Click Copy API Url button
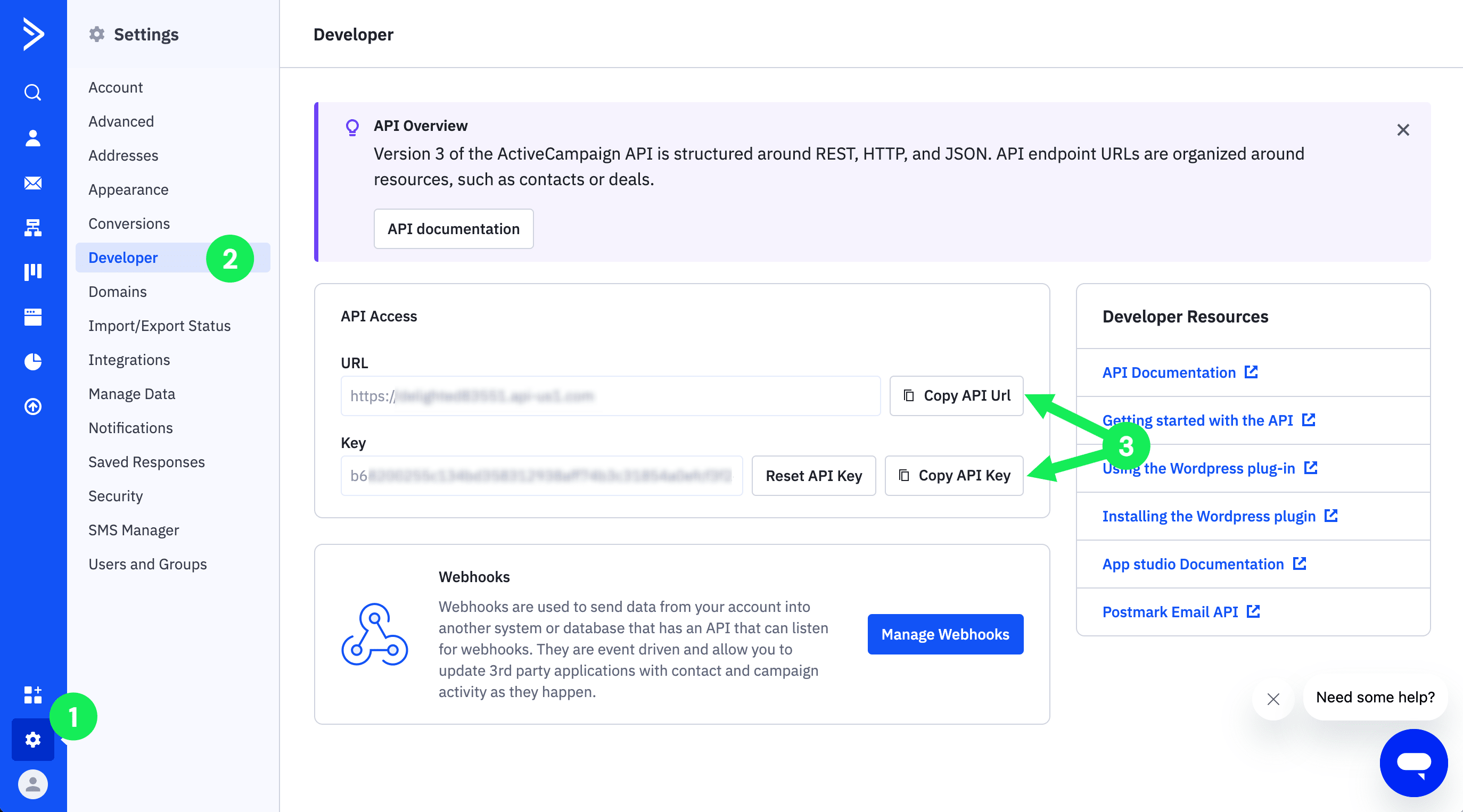Viewport: 1463px width, 812px height. pyautogui.click(x=956, y=396)
